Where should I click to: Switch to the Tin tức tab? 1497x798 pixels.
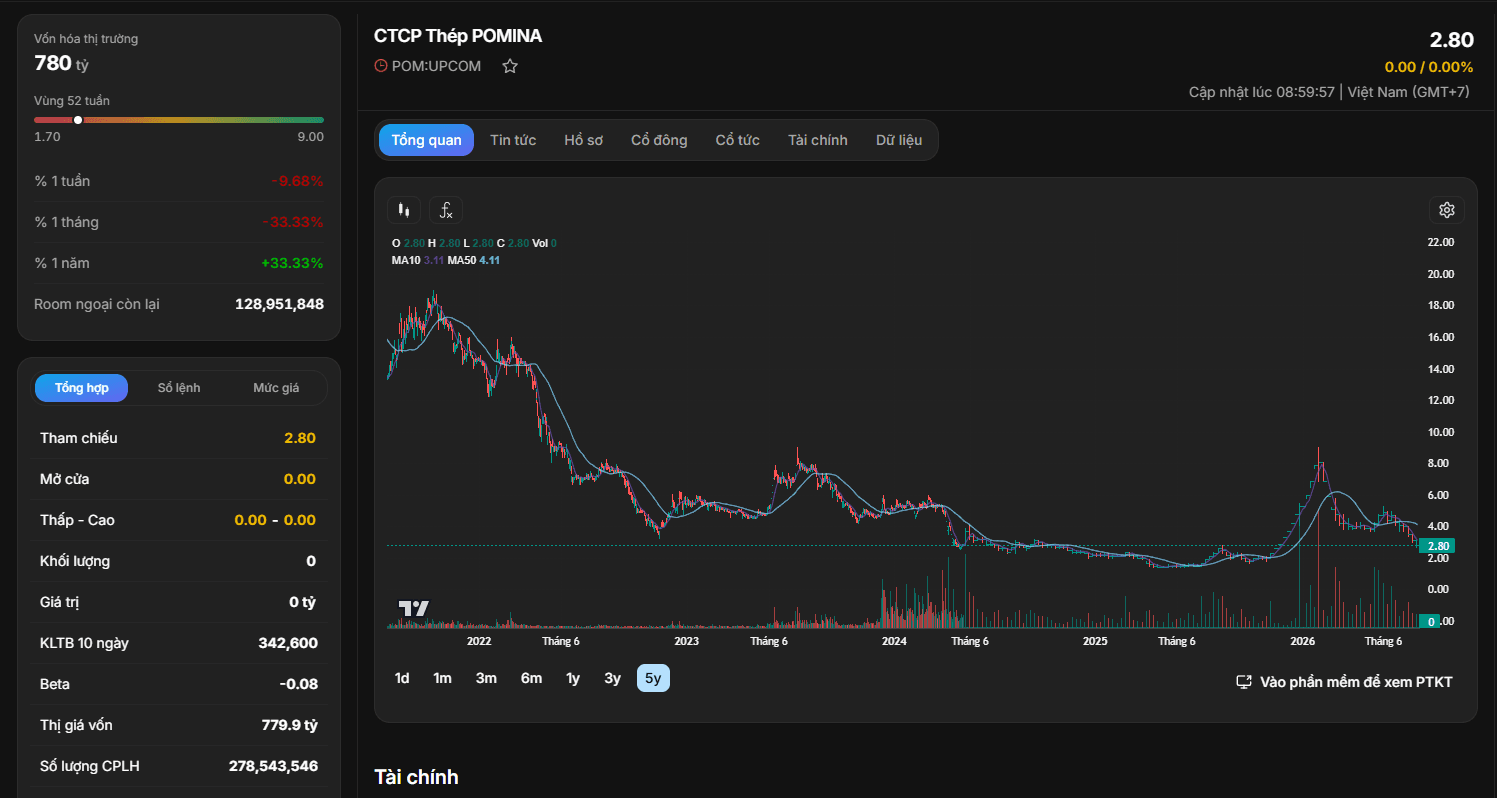513,140
